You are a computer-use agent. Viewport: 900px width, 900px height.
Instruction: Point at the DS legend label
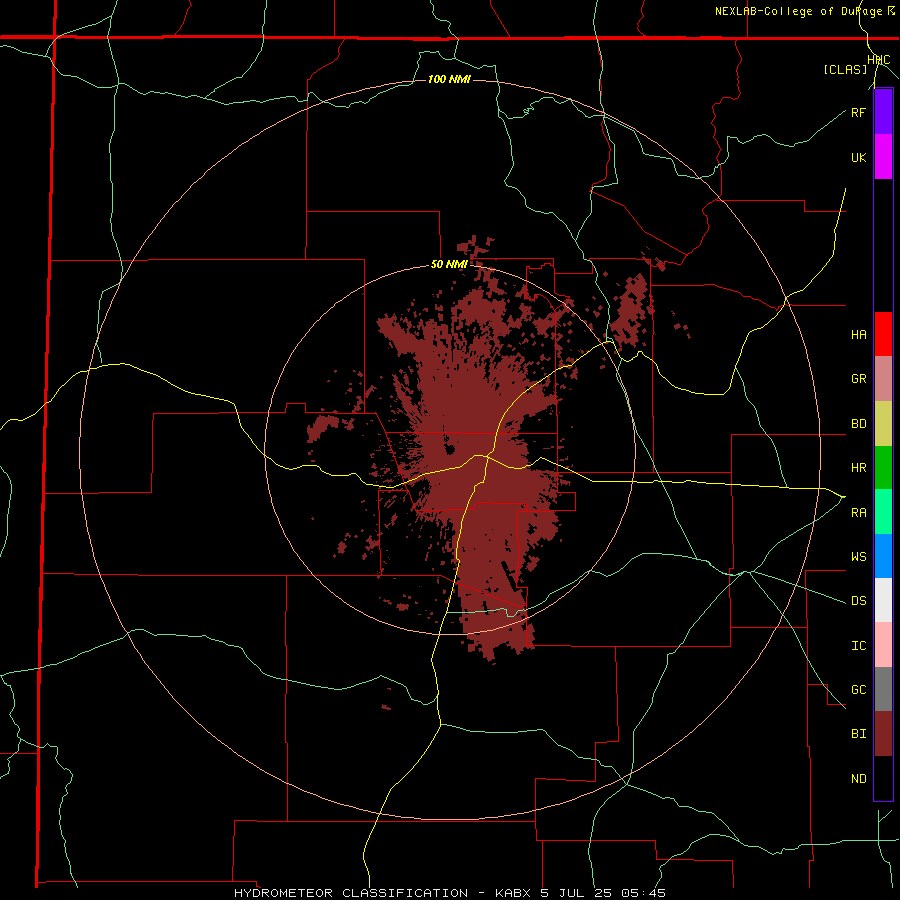tap(858, 601)
